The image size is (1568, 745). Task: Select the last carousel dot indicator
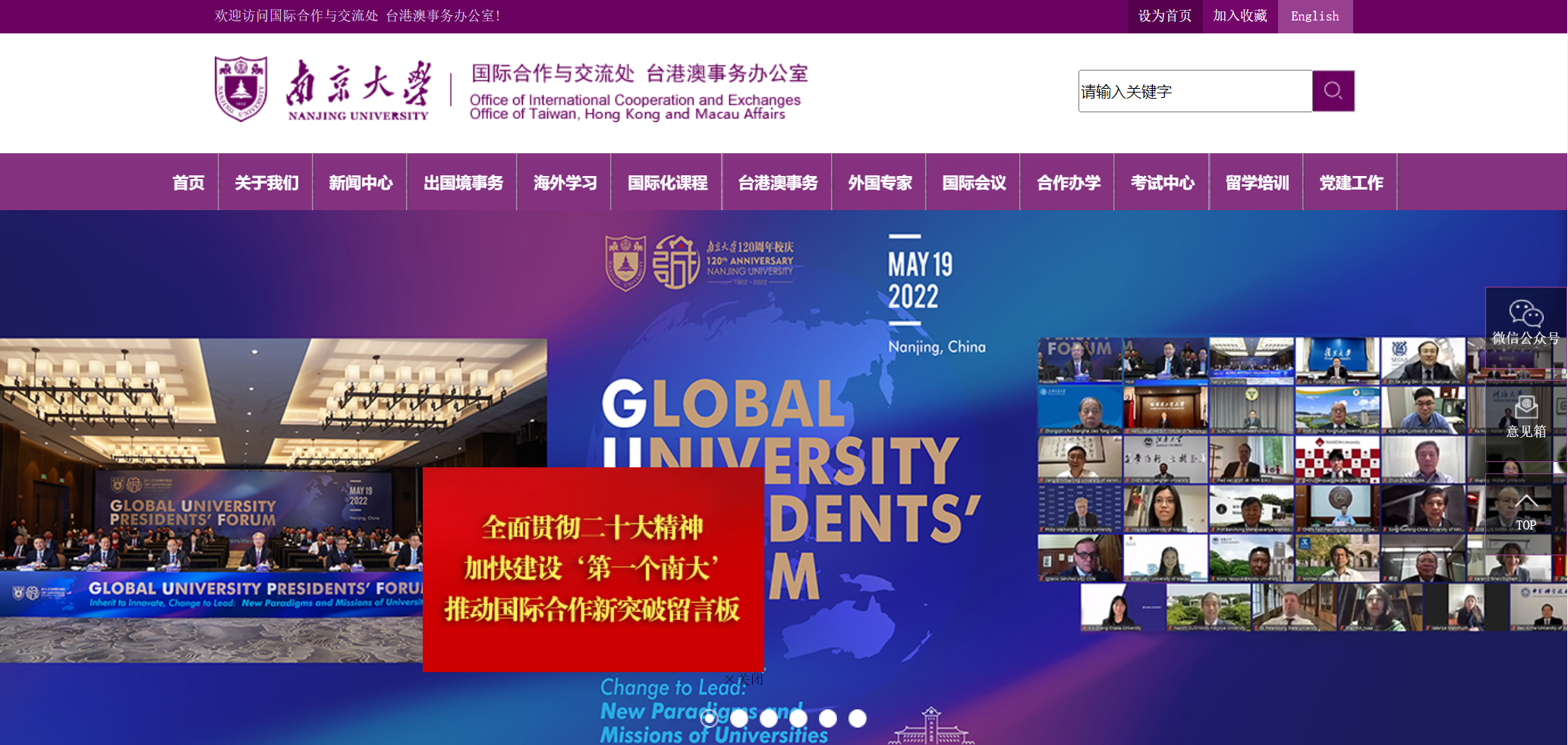(x=857, y=718)
